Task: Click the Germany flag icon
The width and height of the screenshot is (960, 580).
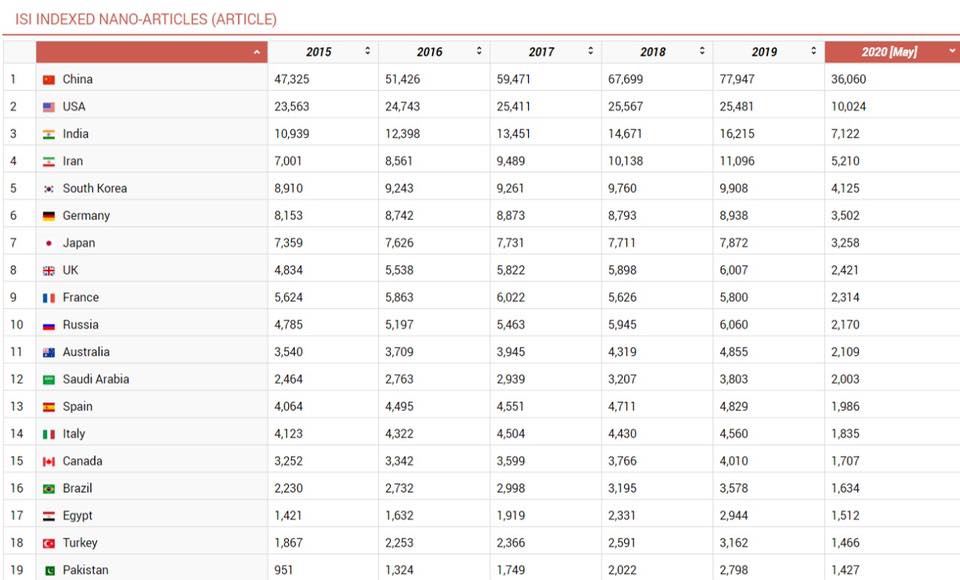Action: point(48,216)
